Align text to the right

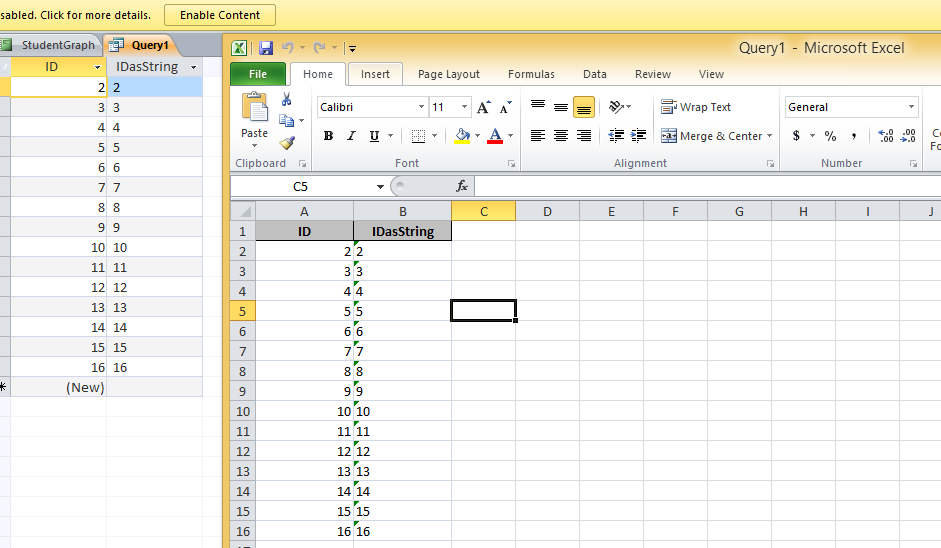click(x=584, y=136)
